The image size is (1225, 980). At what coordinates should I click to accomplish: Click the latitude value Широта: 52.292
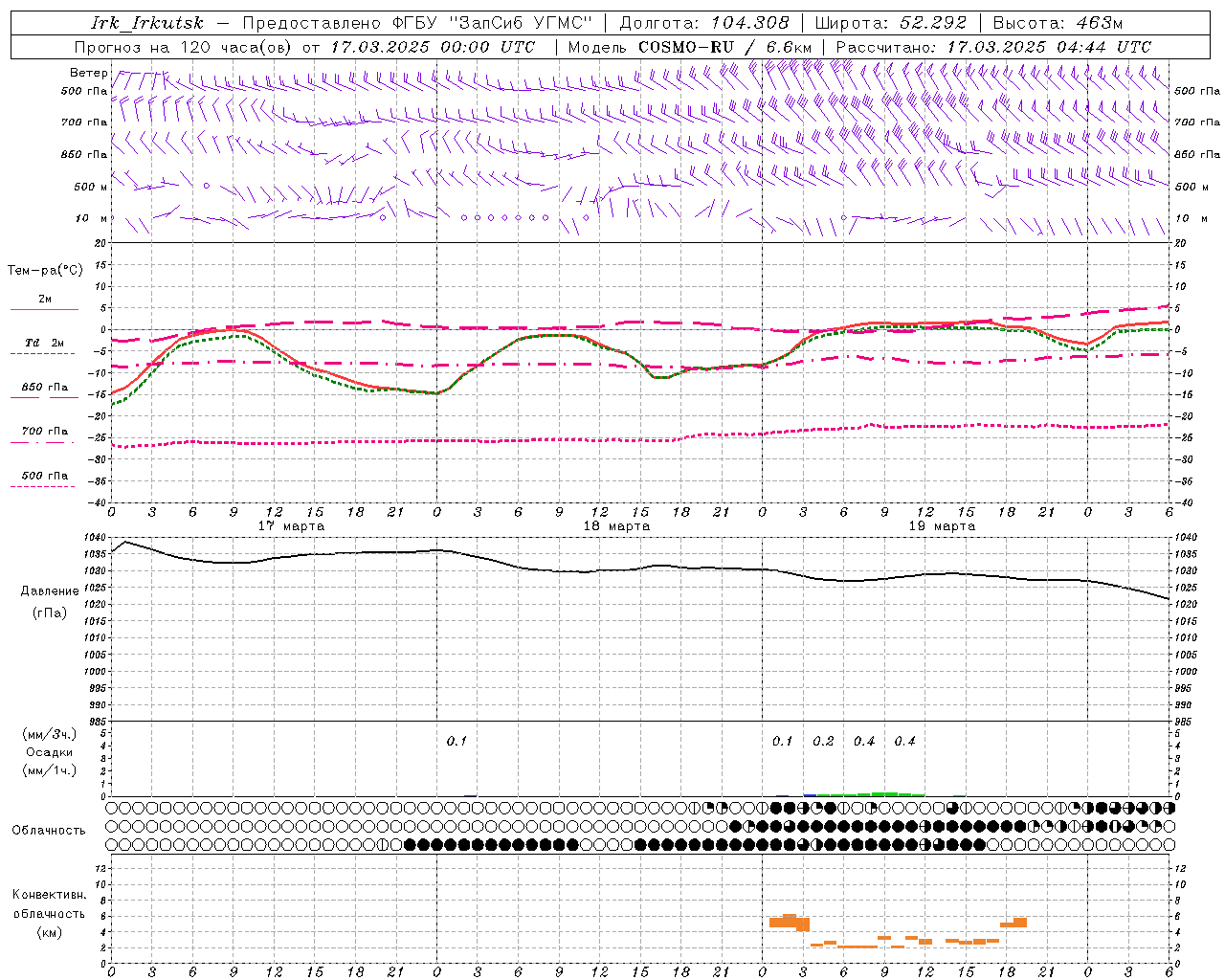click(x=891, y=23)
